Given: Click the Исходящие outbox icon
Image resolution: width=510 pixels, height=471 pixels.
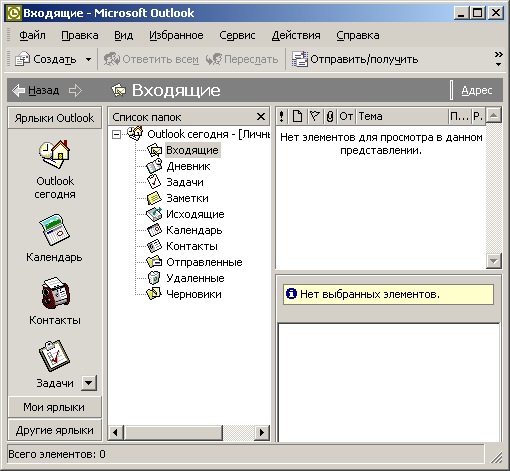Looking at the screenshot, I should tap(155, 214).
